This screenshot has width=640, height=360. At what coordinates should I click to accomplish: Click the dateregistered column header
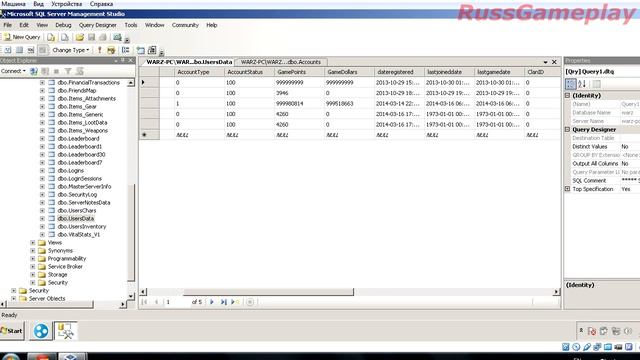[x=399, y=72]
